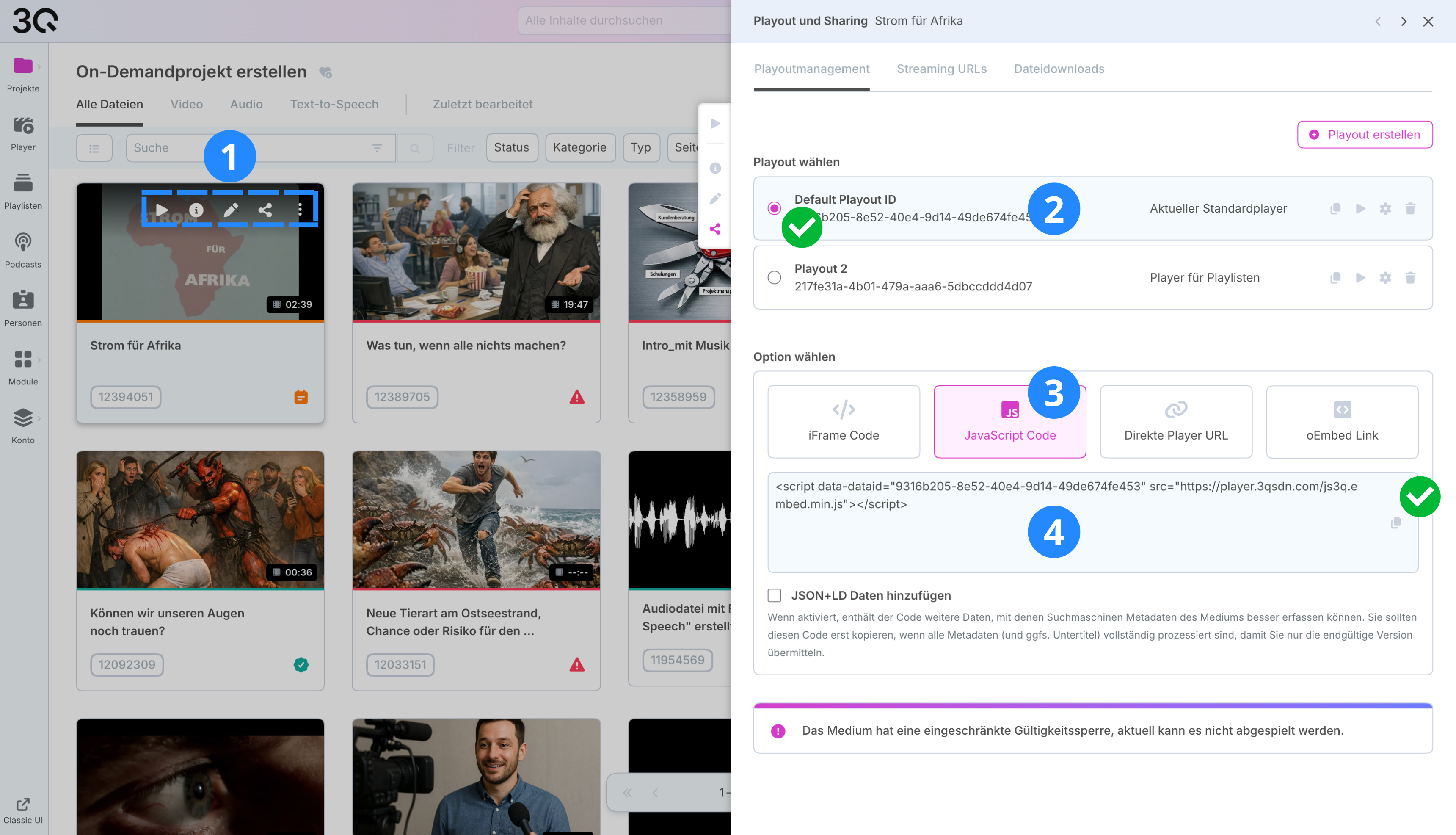Switch to the Dateidownloads tab
1456x835 pixels.
1059,69
